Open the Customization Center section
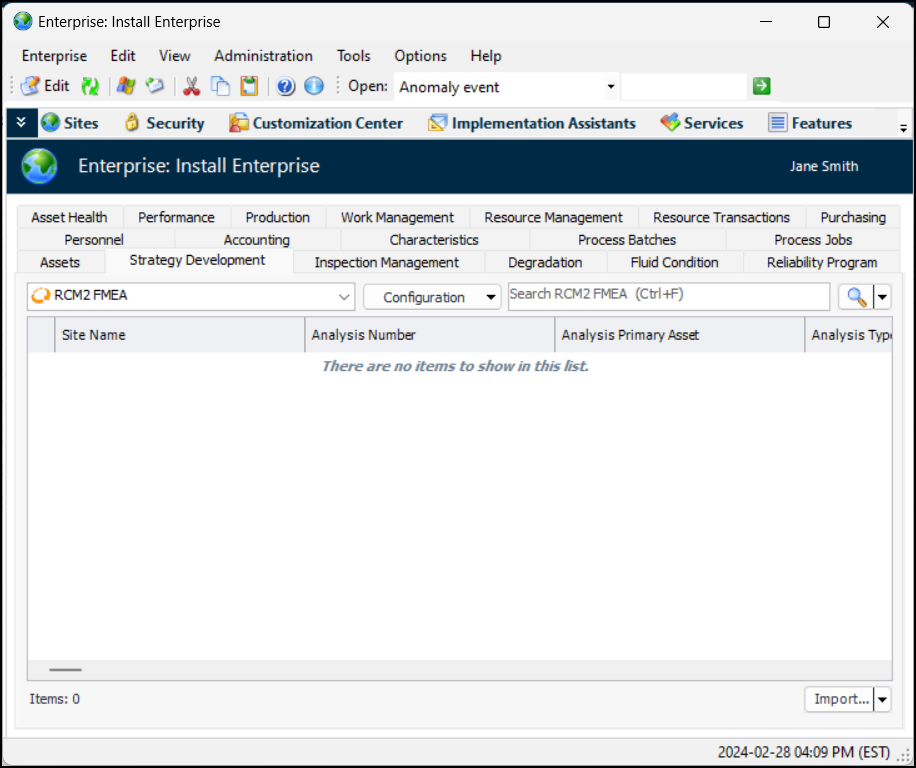 pos(316,123)
